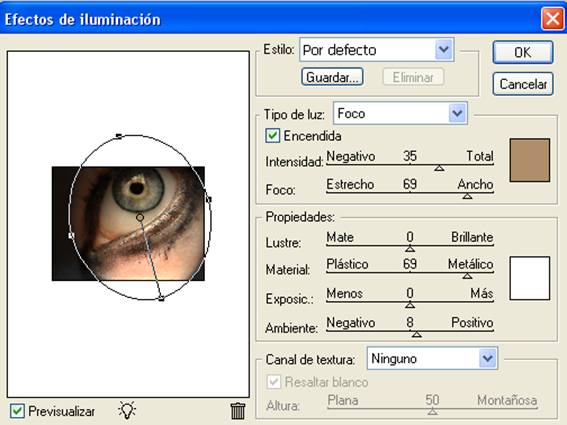Click the Foco value 69
This screenshot has width=567, height=425.
[410, 184]
